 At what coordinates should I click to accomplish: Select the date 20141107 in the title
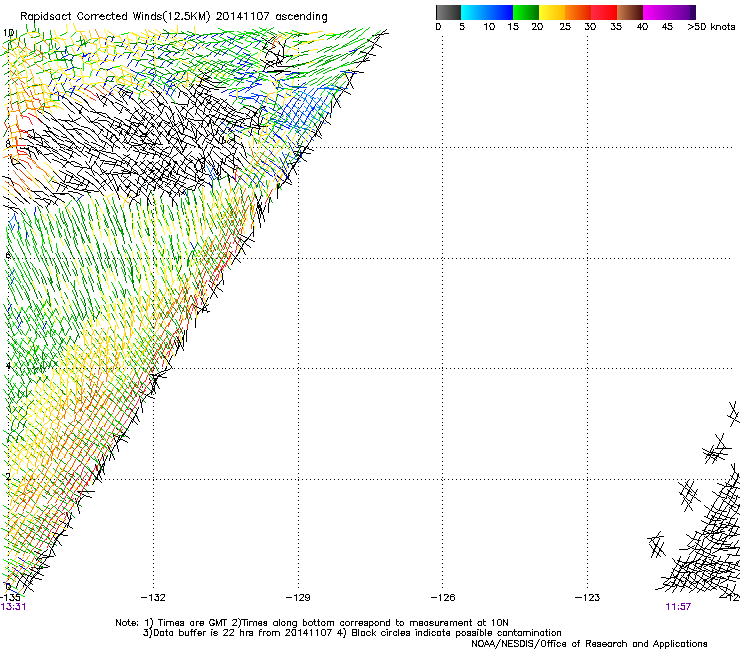(243, 16)
